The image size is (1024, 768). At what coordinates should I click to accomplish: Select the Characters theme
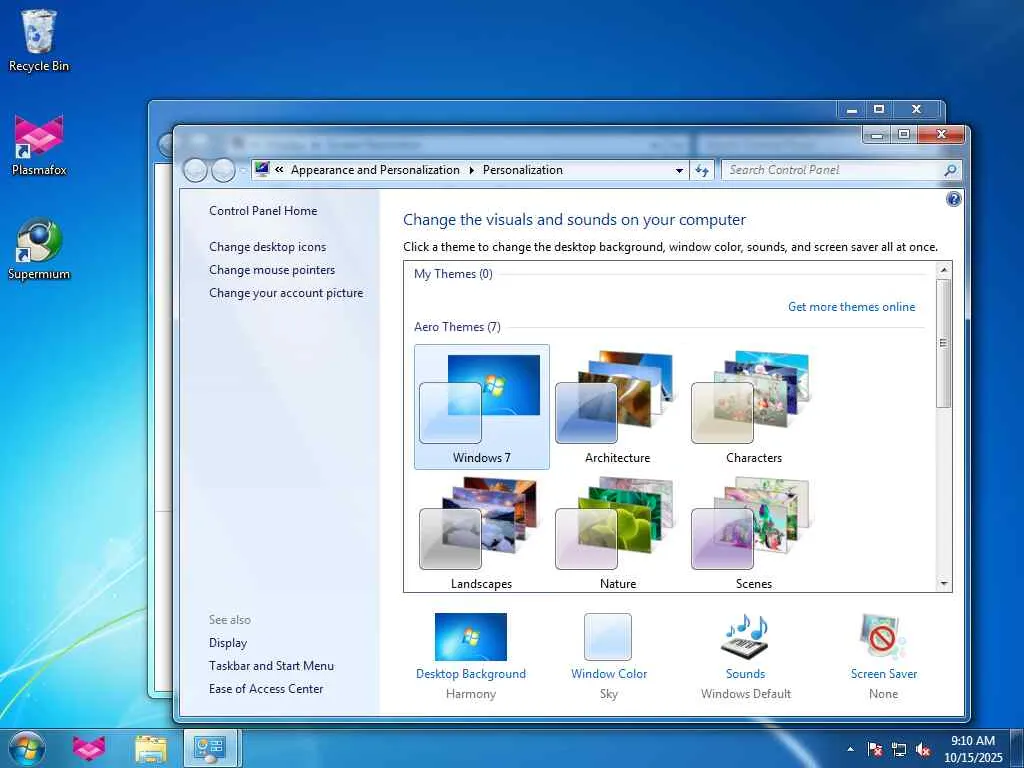754,407
